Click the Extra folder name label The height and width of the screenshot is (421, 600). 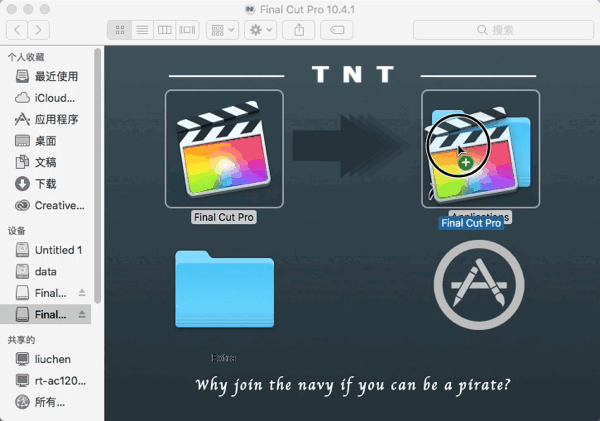click(223, 358)
